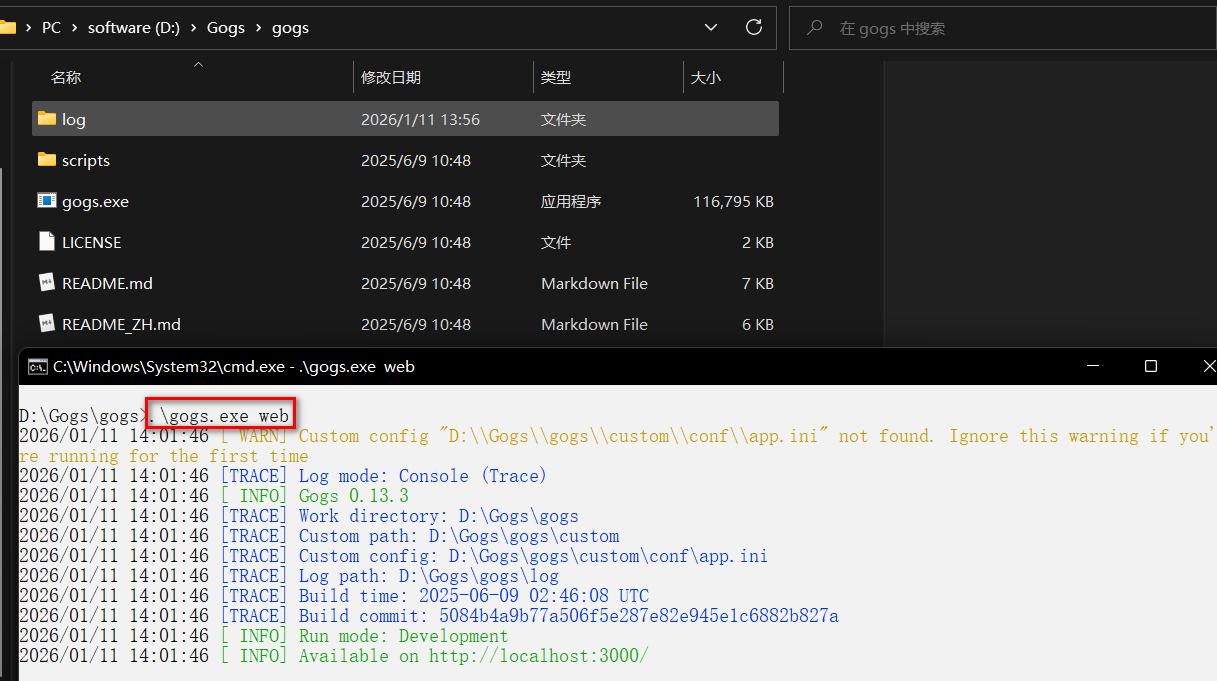1217x681 pixels.
Task: Click the gogs breadcrumb segment
Action: tap(290, 28)
